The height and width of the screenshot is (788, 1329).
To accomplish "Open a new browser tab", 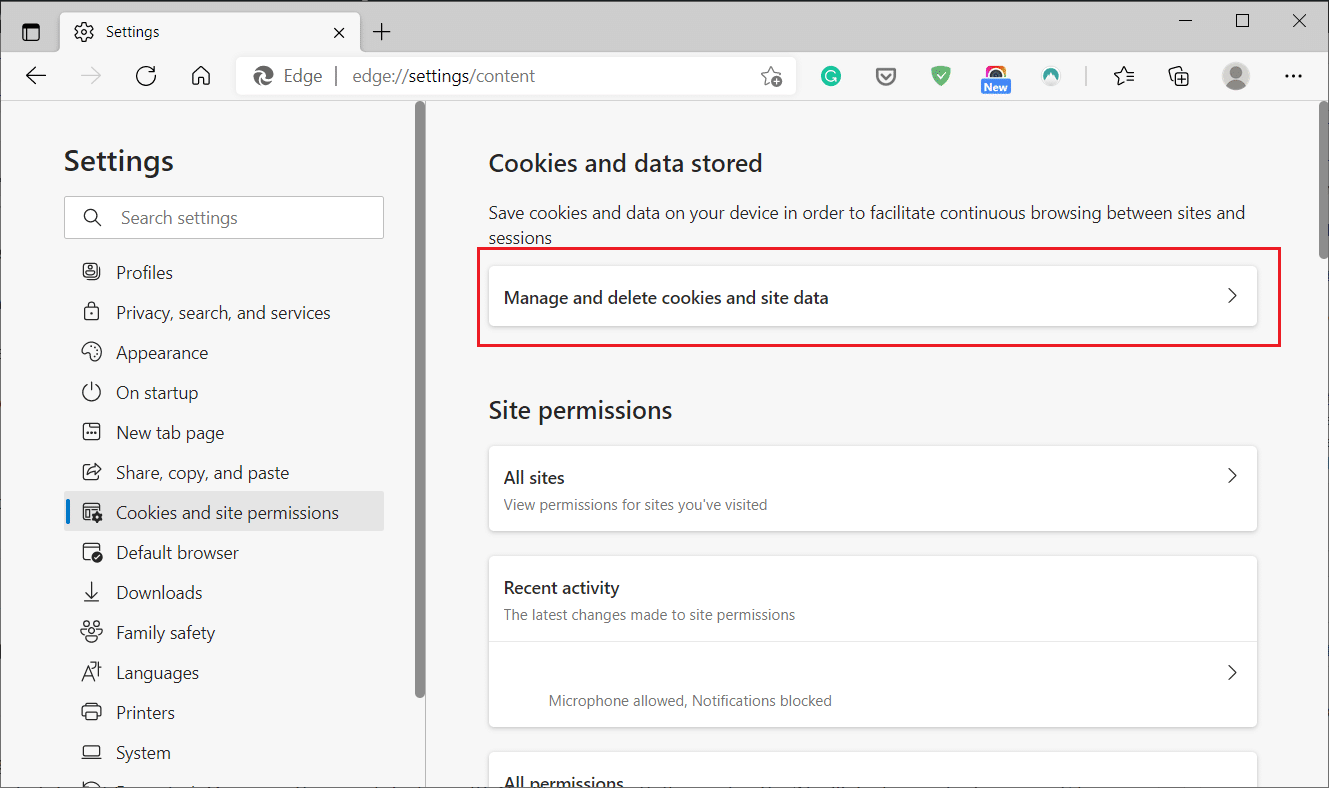I will (x=381, y=31).
